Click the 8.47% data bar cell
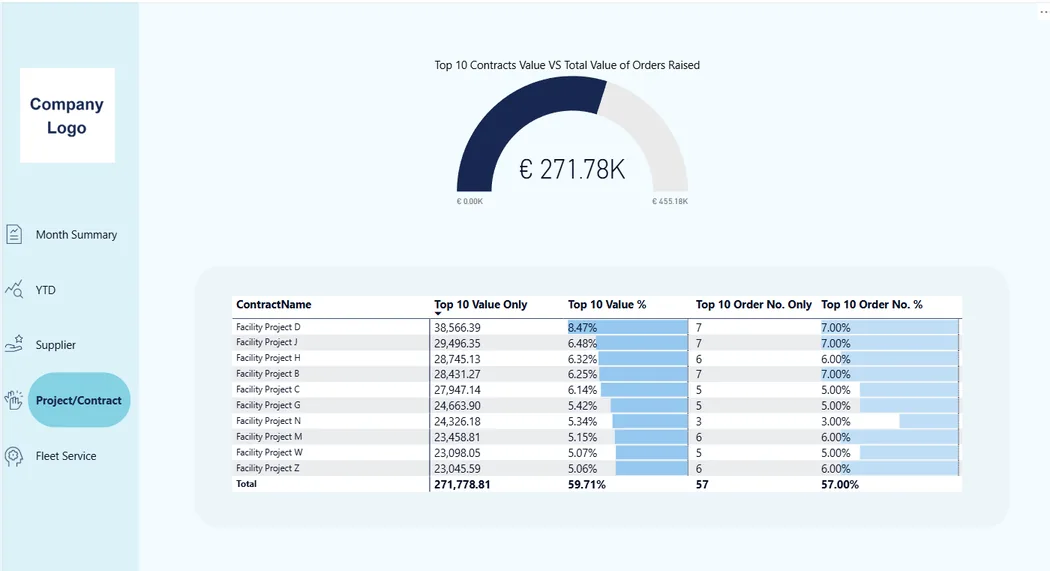 pyautogui.click(x=627, y=327)
